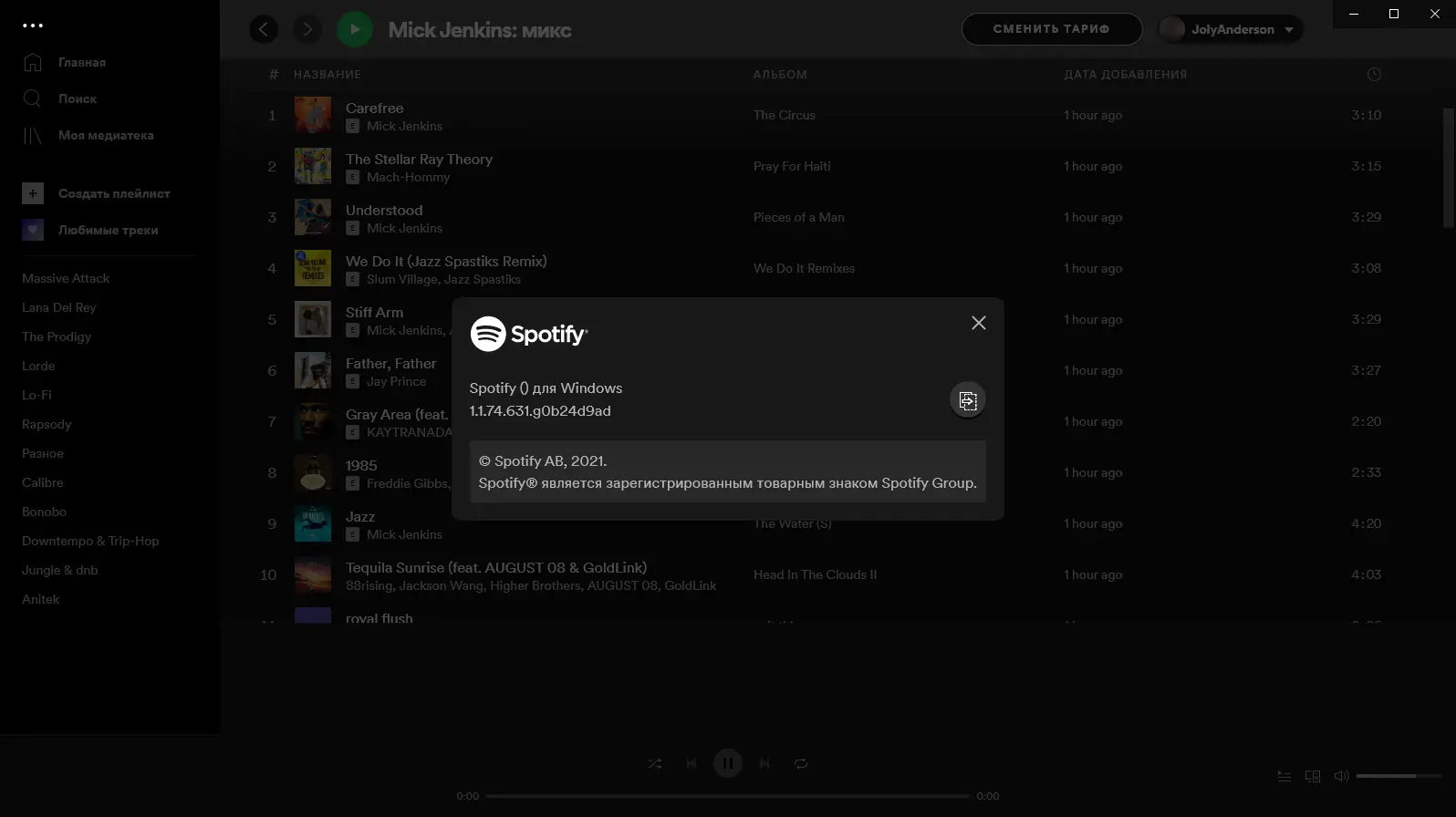Close the Spotify about dialog
Screen dimensions: 1456x817
click(979, 323)
